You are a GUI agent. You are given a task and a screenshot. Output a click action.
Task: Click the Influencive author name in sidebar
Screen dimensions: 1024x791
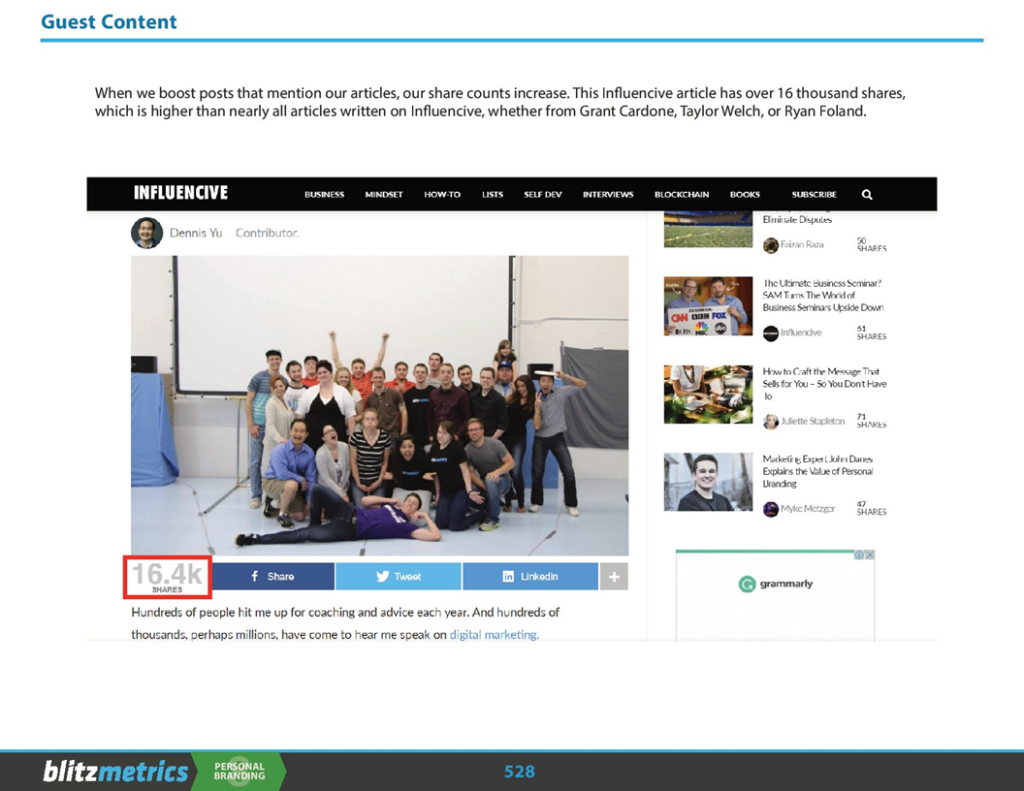coord(801,332)
